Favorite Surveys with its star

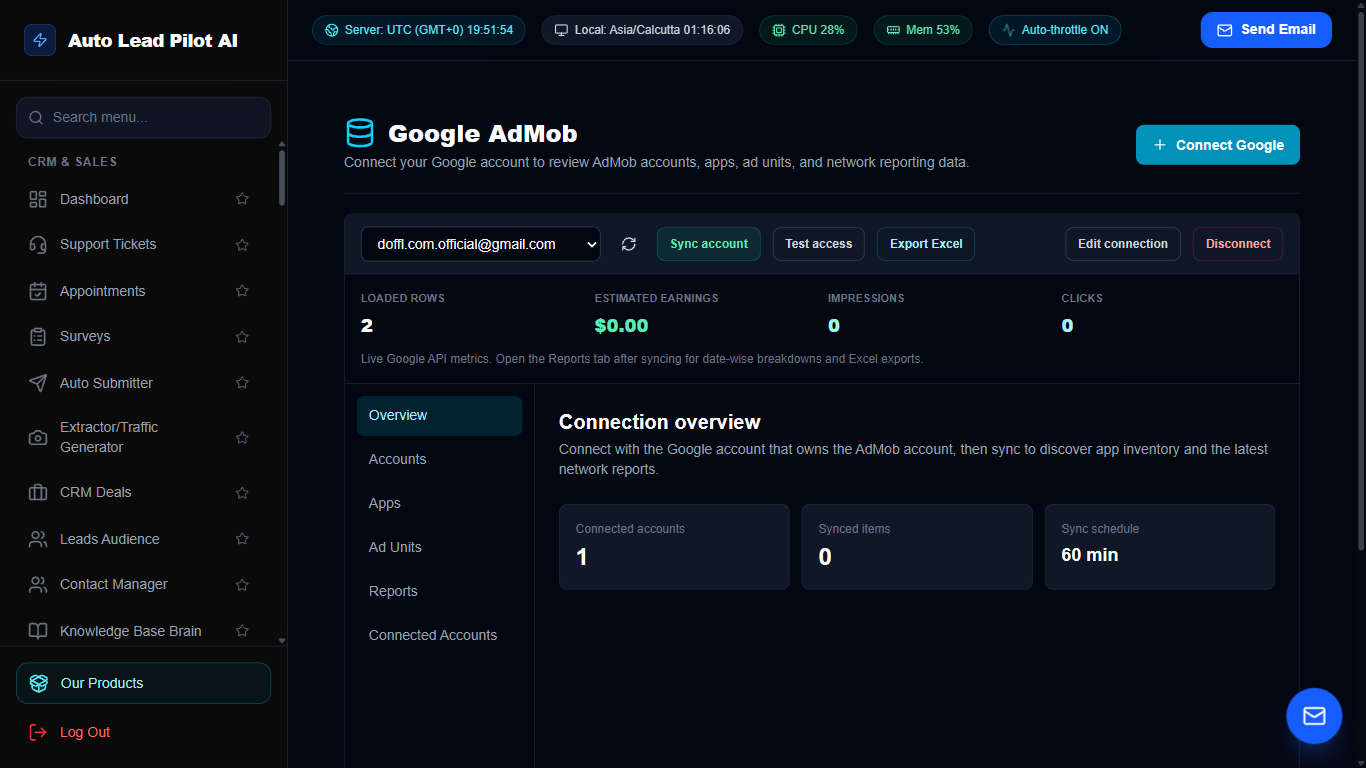pyautogui.click(x=242, y=336)
